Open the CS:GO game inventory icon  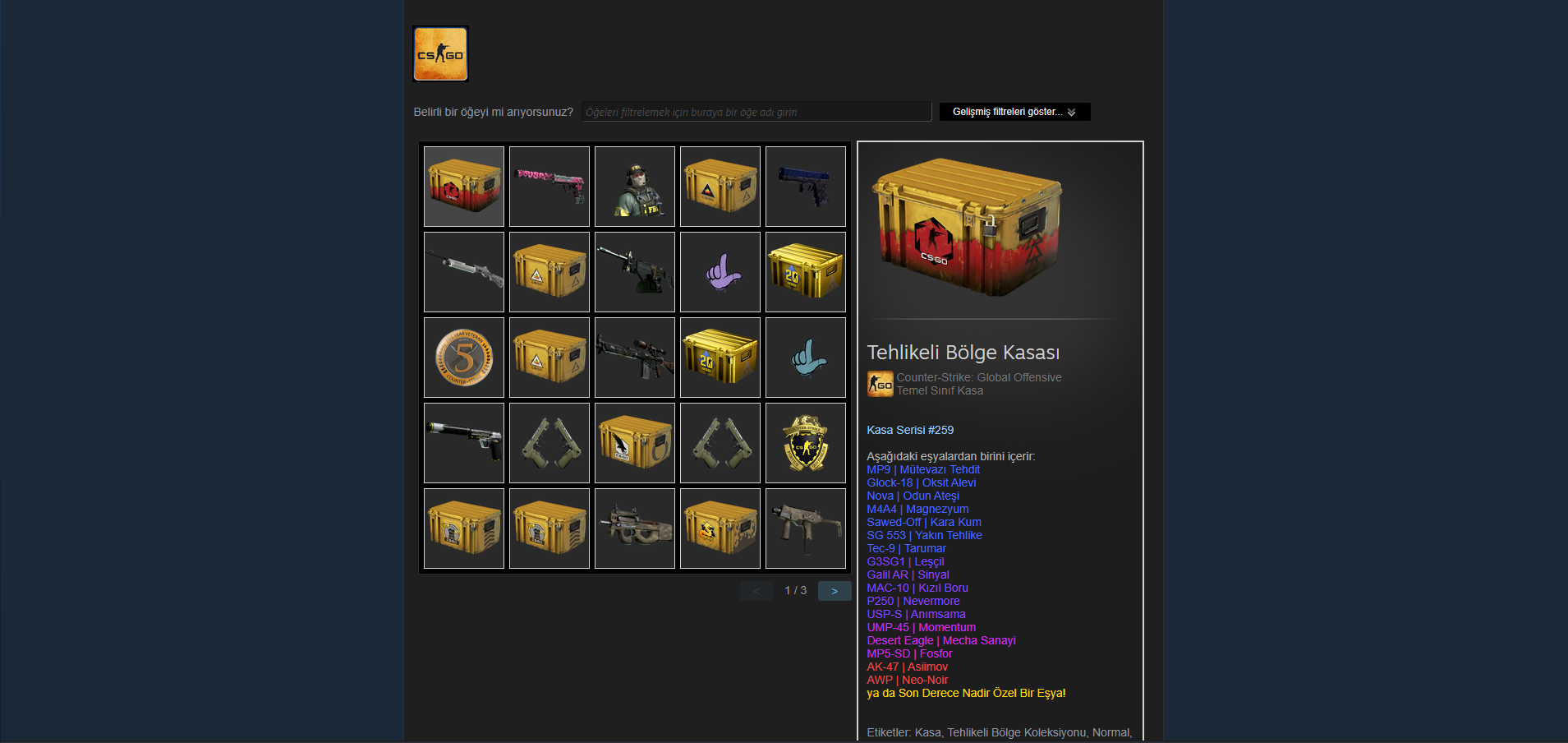pos(440,54)
